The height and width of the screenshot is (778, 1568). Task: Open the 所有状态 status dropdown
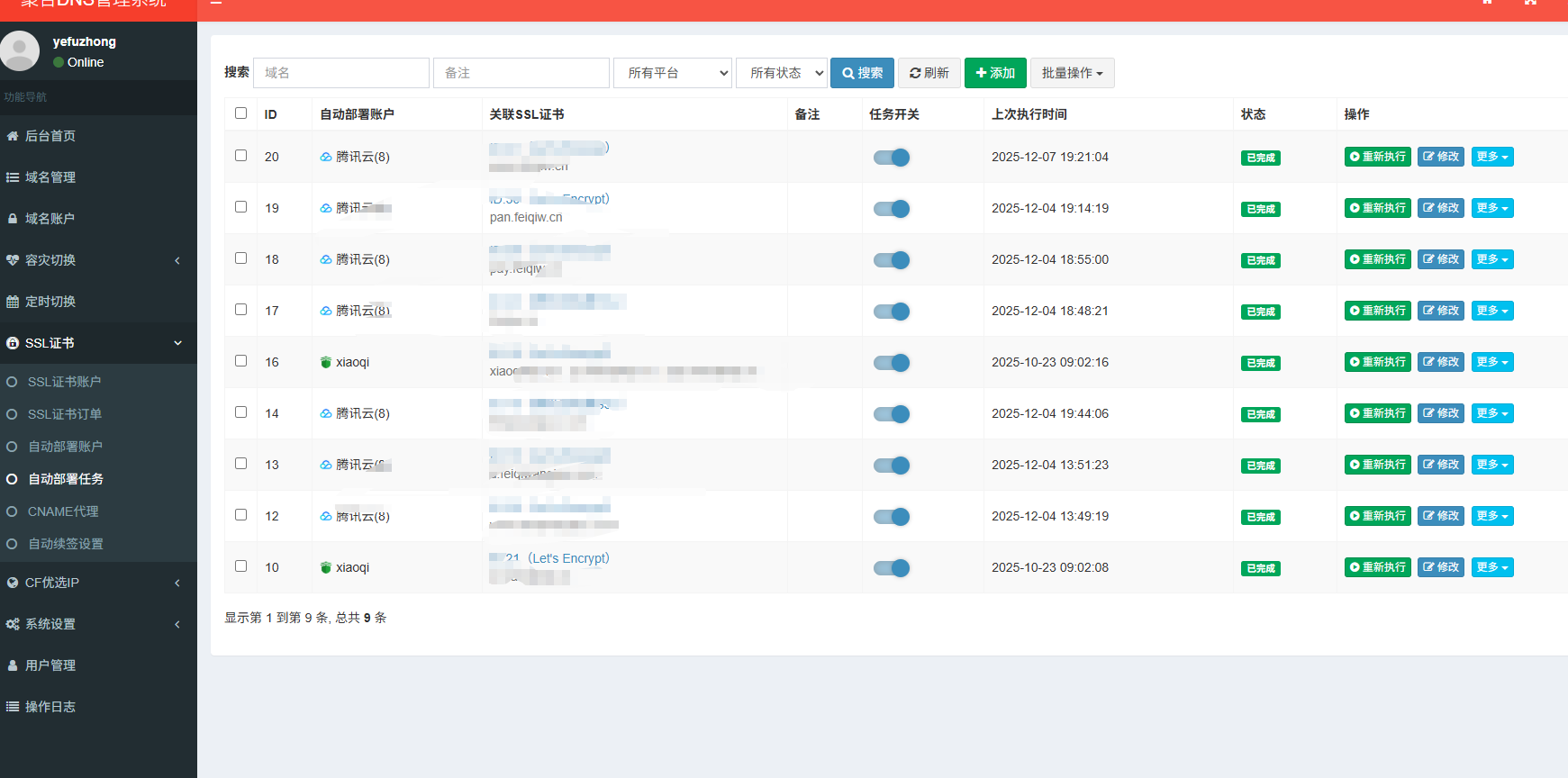[x=781, y=73]
